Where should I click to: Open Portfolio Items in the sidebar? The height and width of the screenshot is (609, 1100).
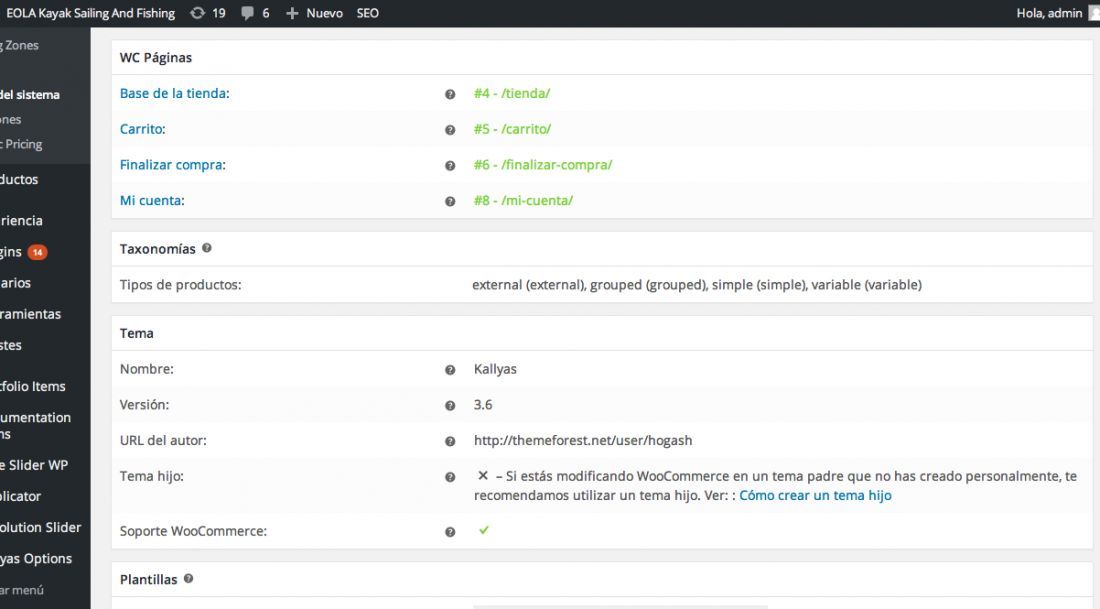coord(33,387)
